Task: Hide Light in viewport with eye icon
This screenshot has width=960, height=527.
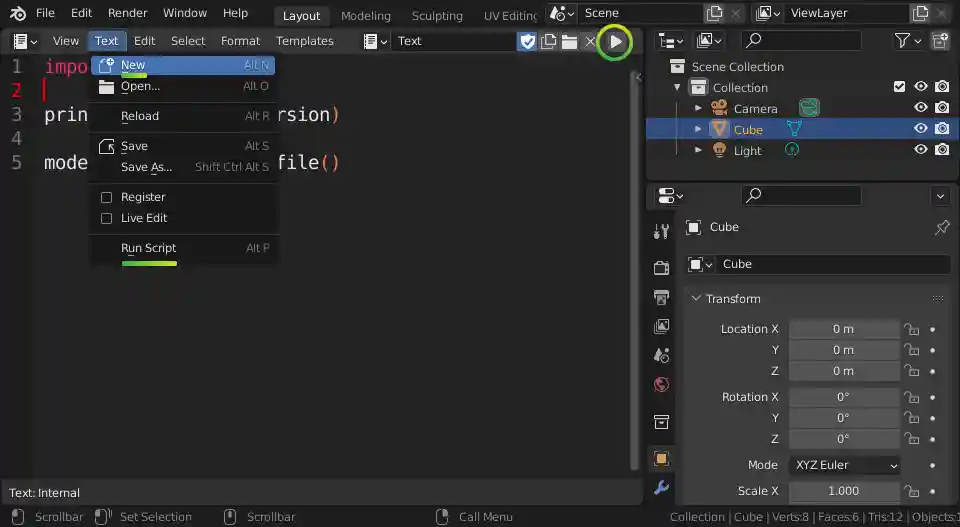Action: click(921, 149)
